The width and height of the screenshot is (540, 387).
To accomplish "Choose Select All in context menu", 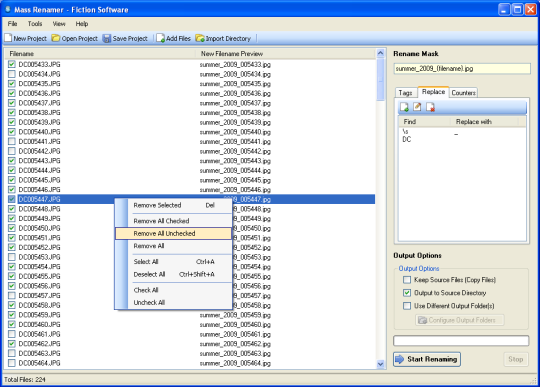I will (x=173, y=262).
